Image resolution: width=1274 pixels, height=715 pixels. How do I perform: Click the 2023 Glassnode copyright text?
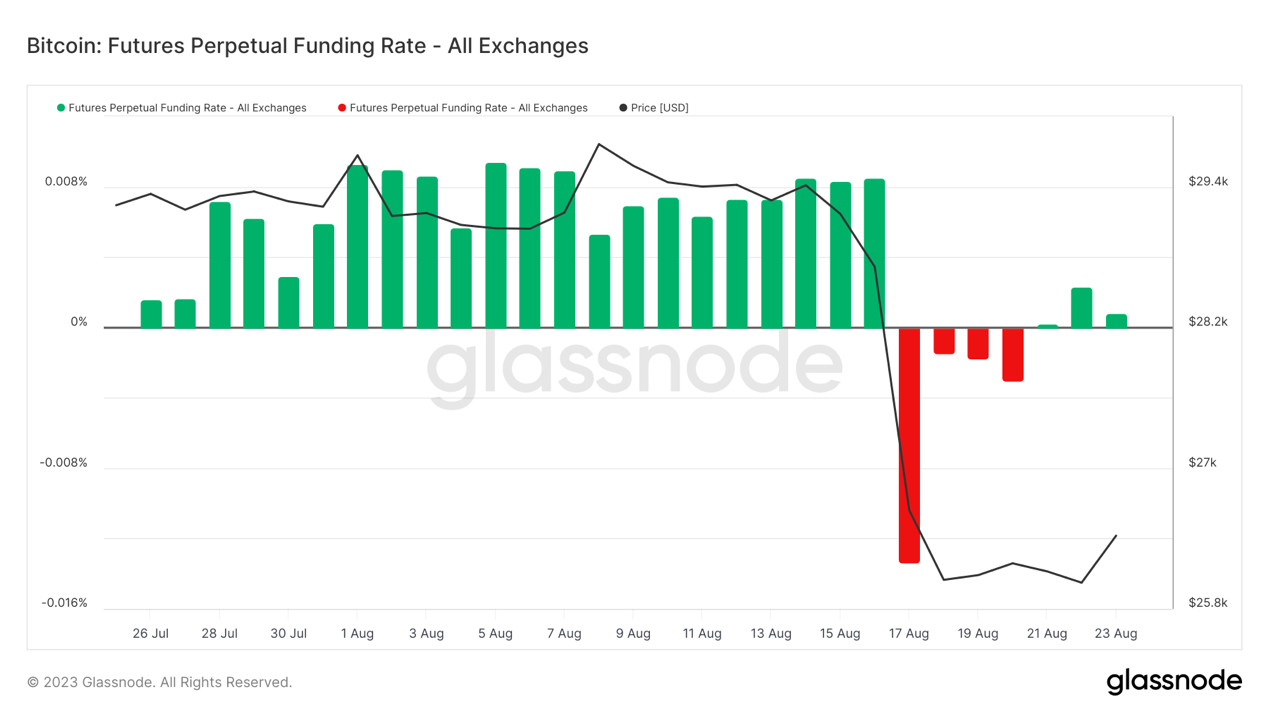[160, 682]
